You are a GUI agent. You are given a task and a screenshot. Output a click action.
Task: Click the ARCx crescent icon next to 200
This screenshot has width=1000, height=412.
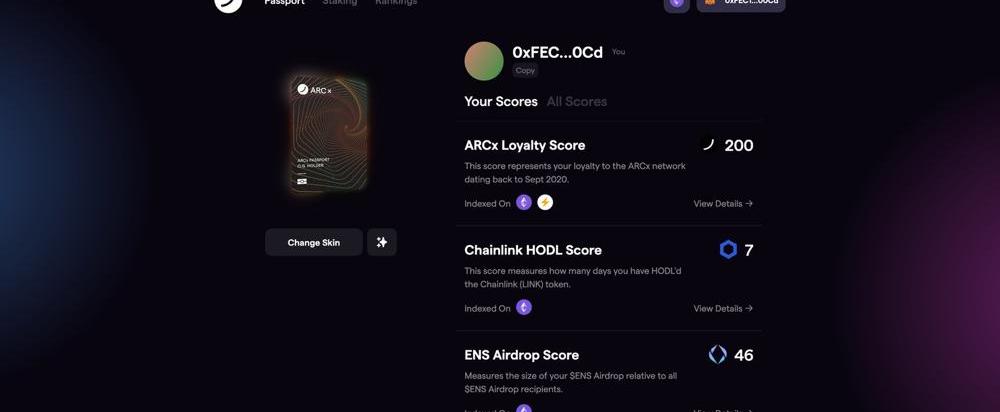707,145
